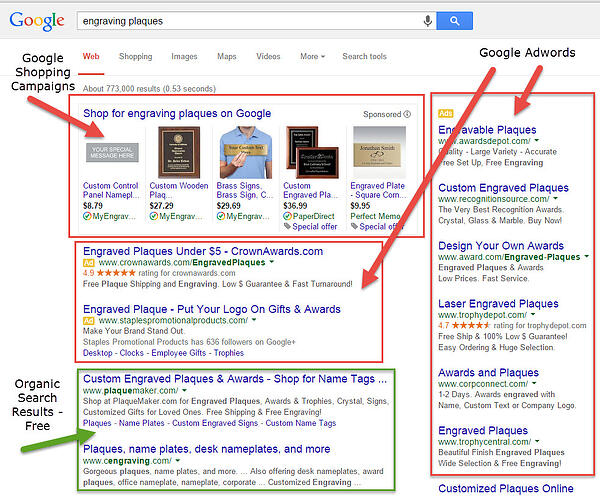Open Awards and Plaques ad
Viewport: 600px width, 496px height.
click(x=488, y=372)
